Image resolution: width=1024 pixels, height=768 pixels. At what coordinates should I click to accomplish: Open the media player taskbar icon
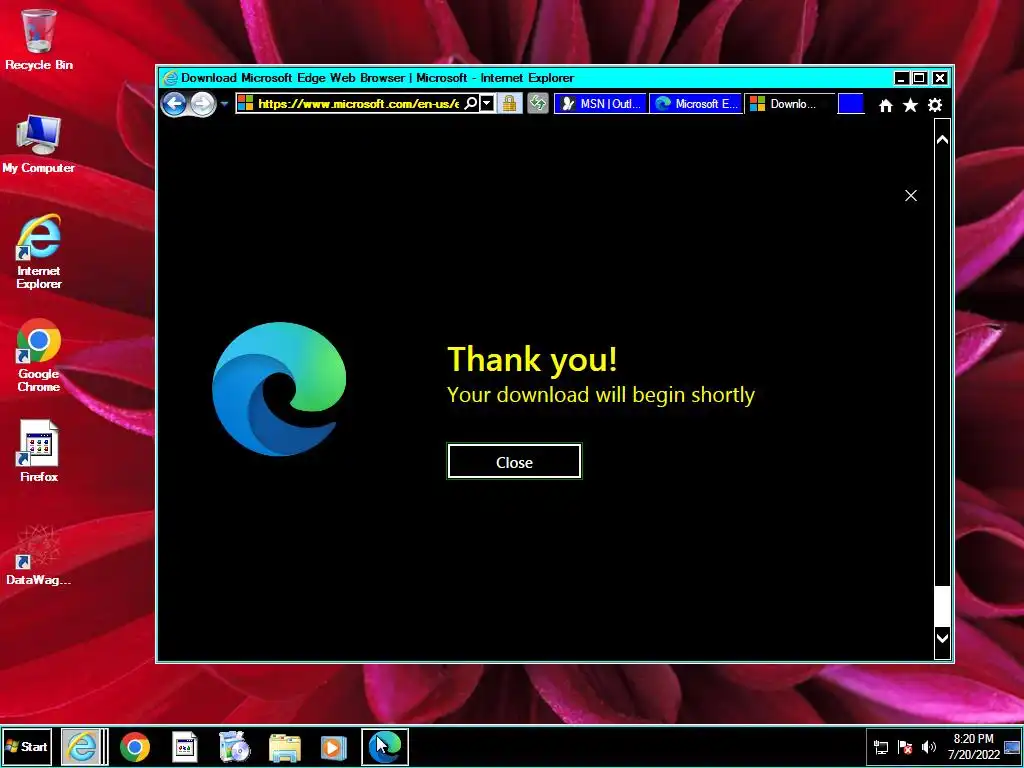(x=333, y=748)
